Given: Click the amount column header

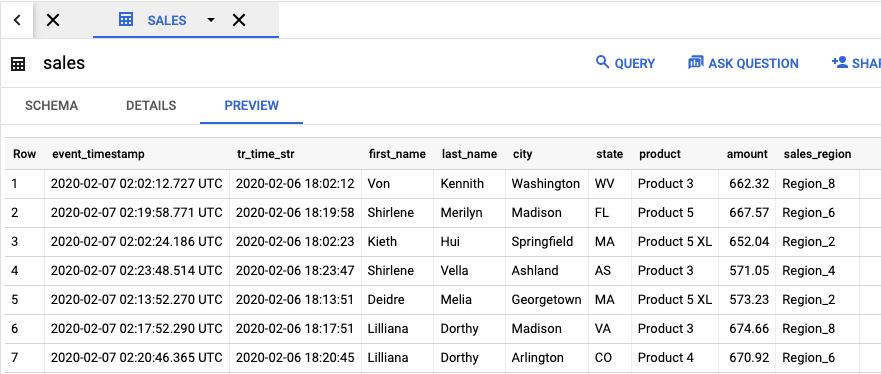Looking at the screenshot, I should [747, 154].
